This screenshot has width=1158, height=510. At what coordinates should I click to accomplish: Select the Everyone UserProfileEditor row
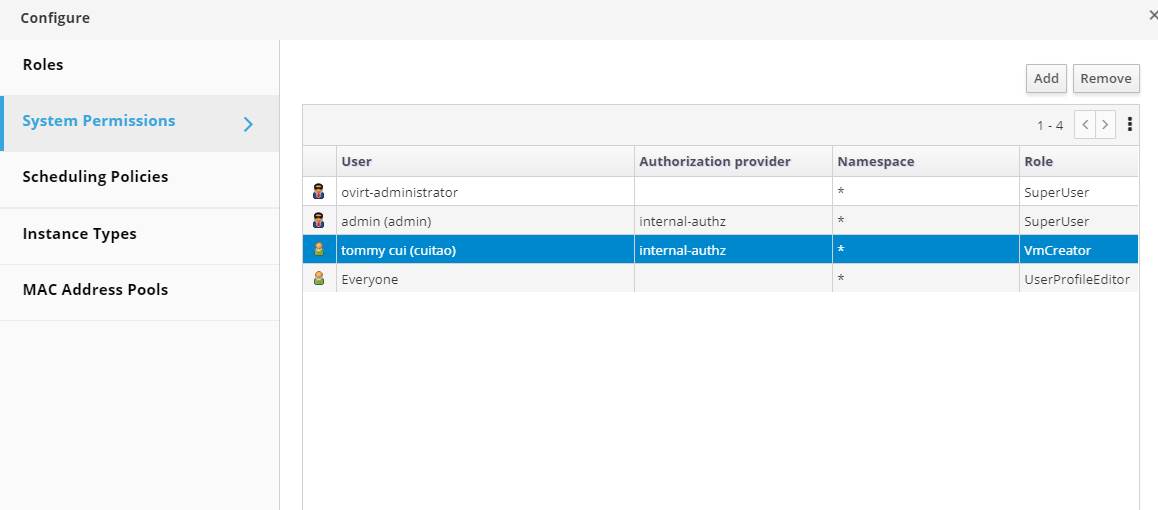point(480,279)
